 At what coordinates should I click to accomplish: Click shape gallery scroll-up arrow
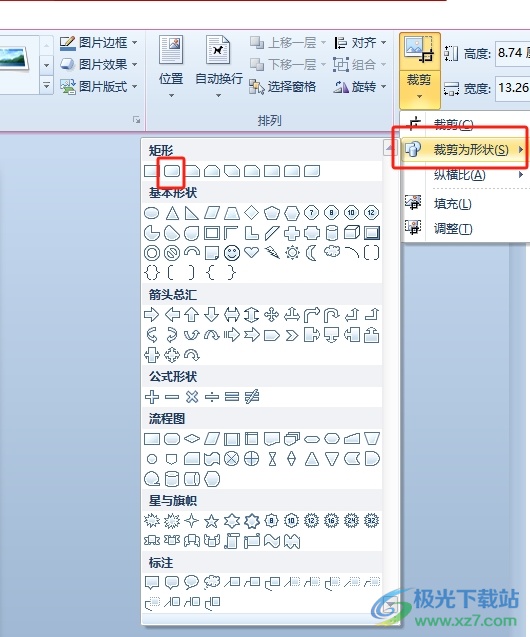coord(389,147)
